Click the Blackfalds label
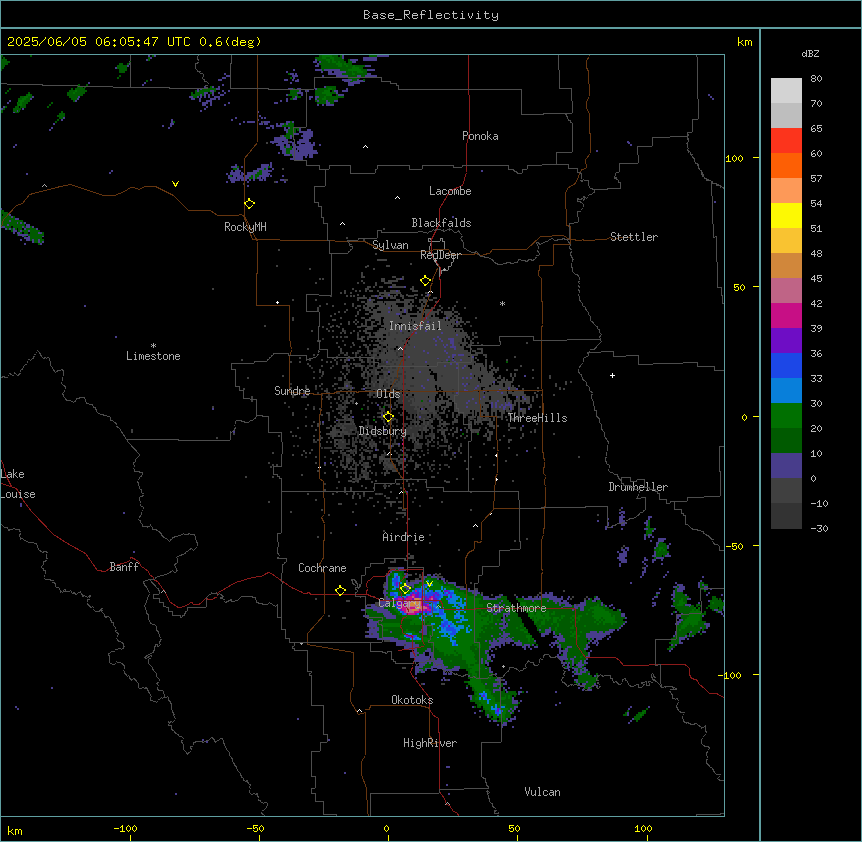The image size is (862, 842). point(441,223)
